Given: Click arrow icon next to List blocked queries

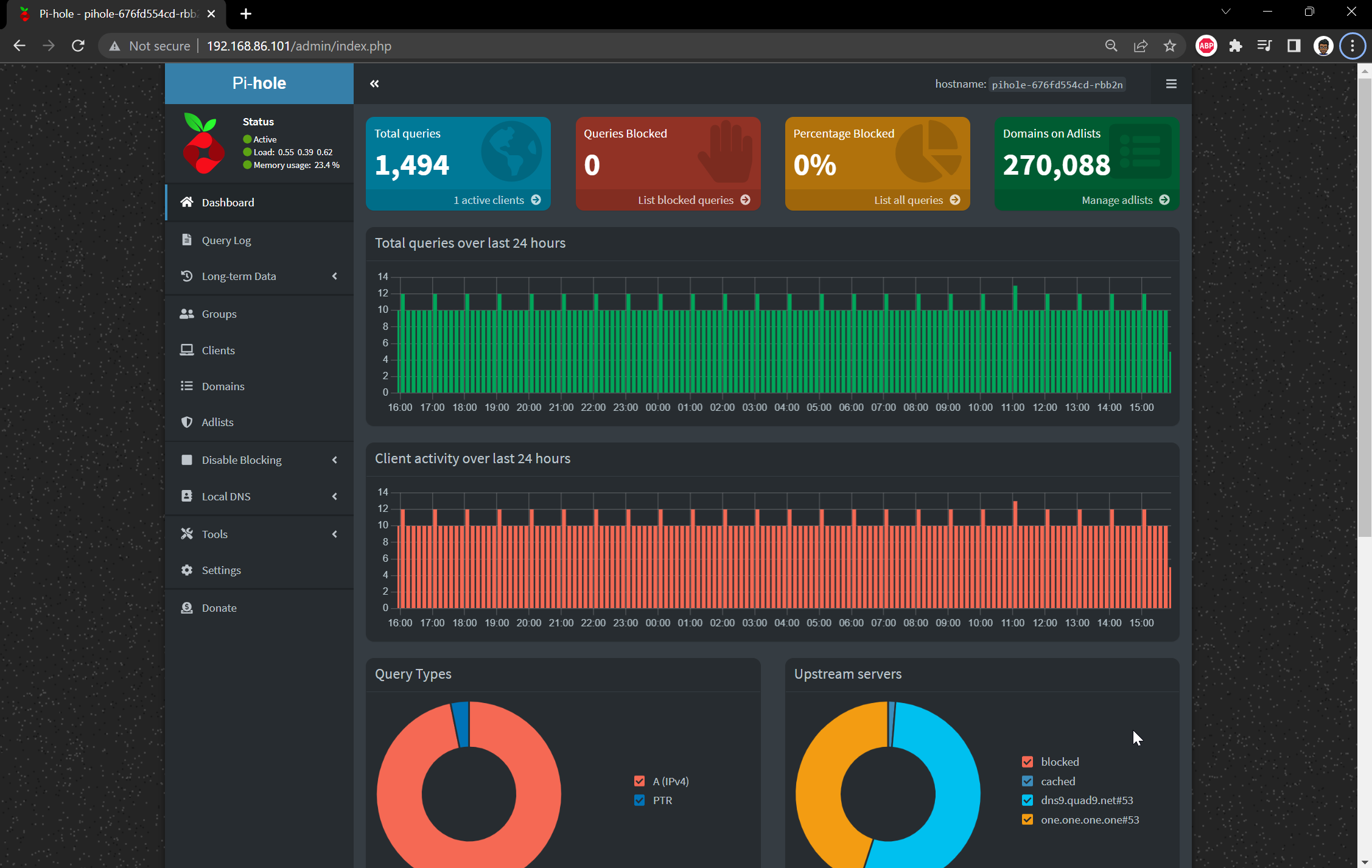Looking at the screenshot, I should [x=745, y=200].
